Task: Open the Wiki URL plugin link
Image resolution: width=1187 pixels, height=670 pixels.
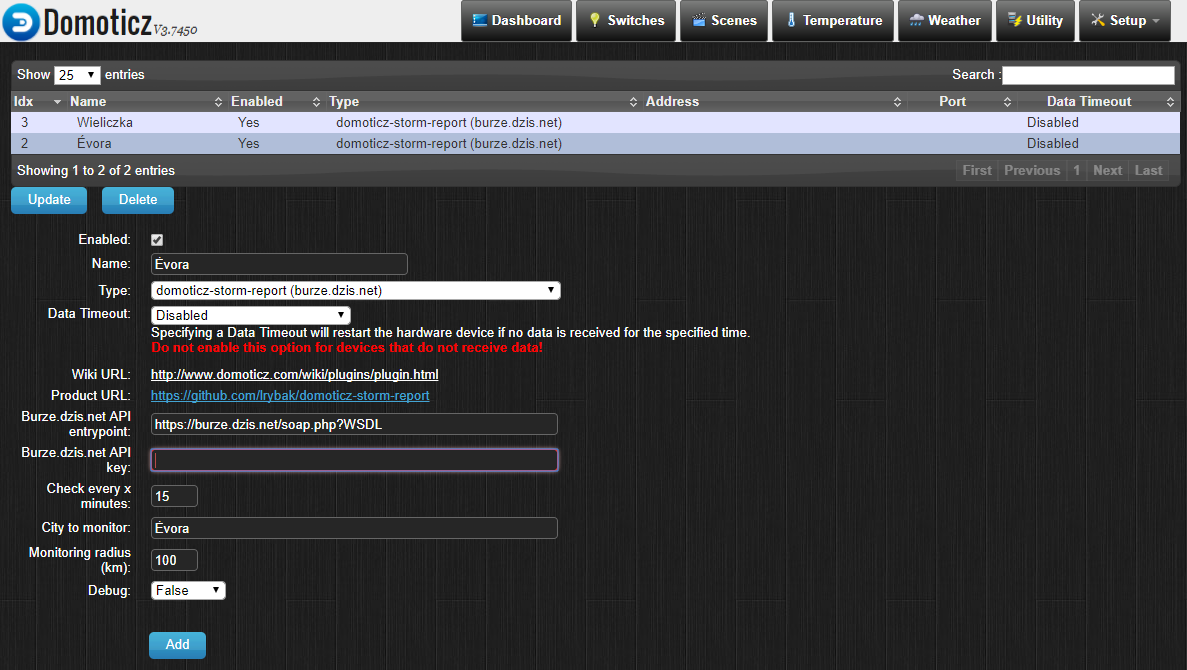Action: coord(294,375)
